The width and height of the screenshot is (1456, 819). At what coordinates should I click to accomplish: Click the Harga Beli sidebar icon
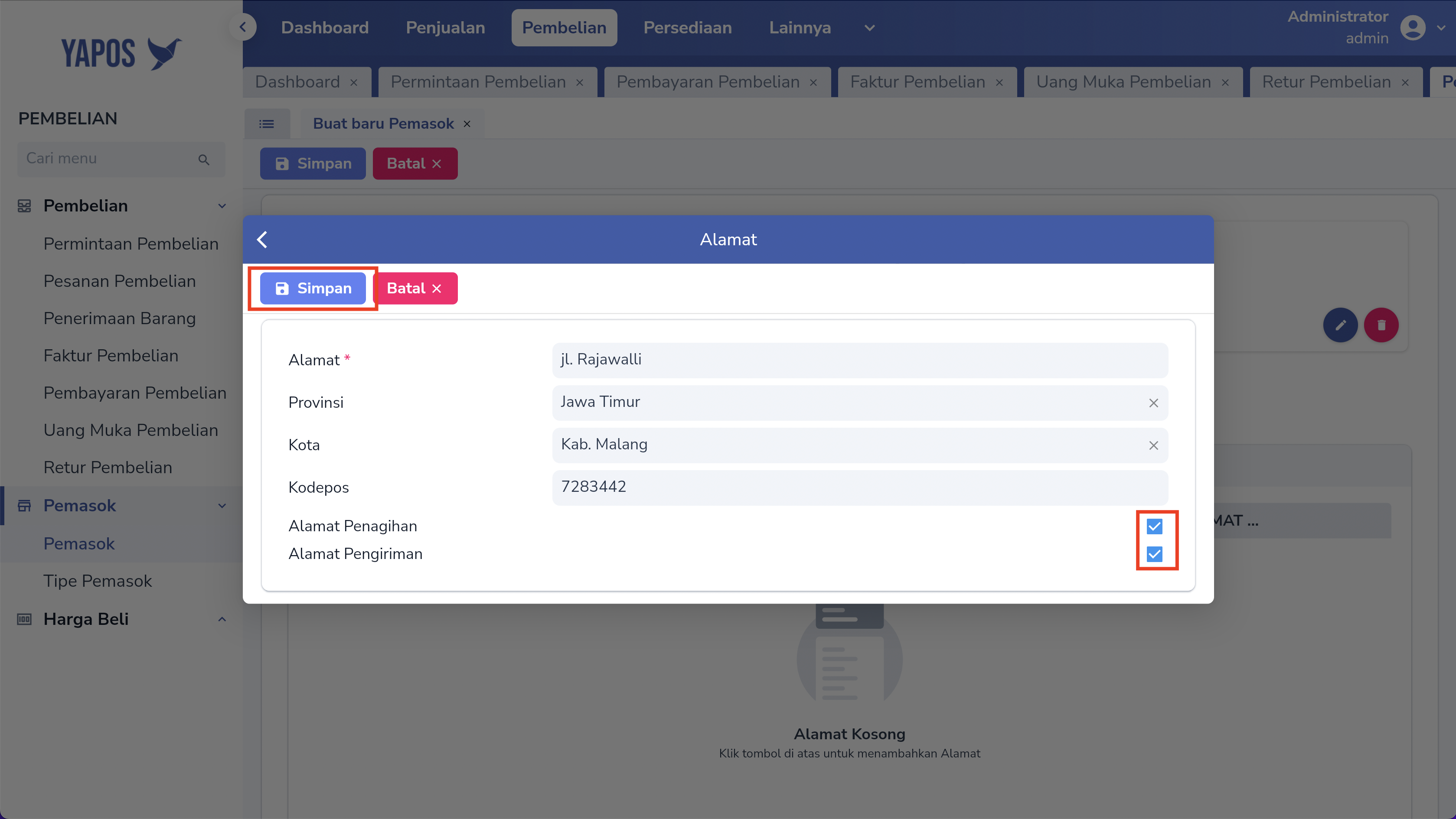pos(24,619)
